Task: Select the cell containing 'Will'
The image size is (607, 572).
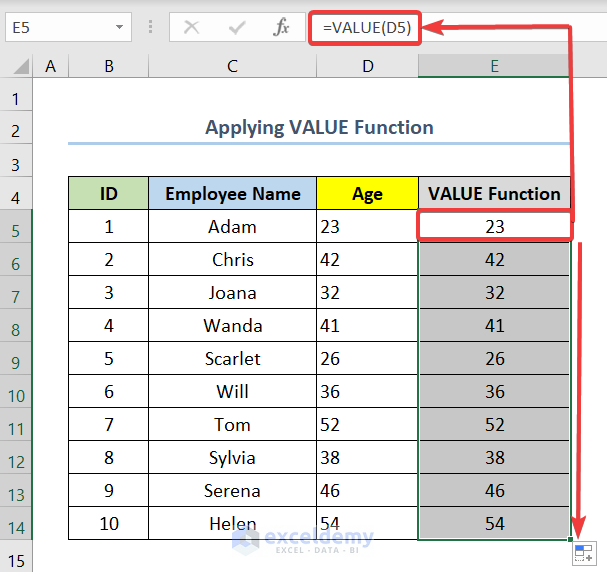Action: [x=232, y=391]
